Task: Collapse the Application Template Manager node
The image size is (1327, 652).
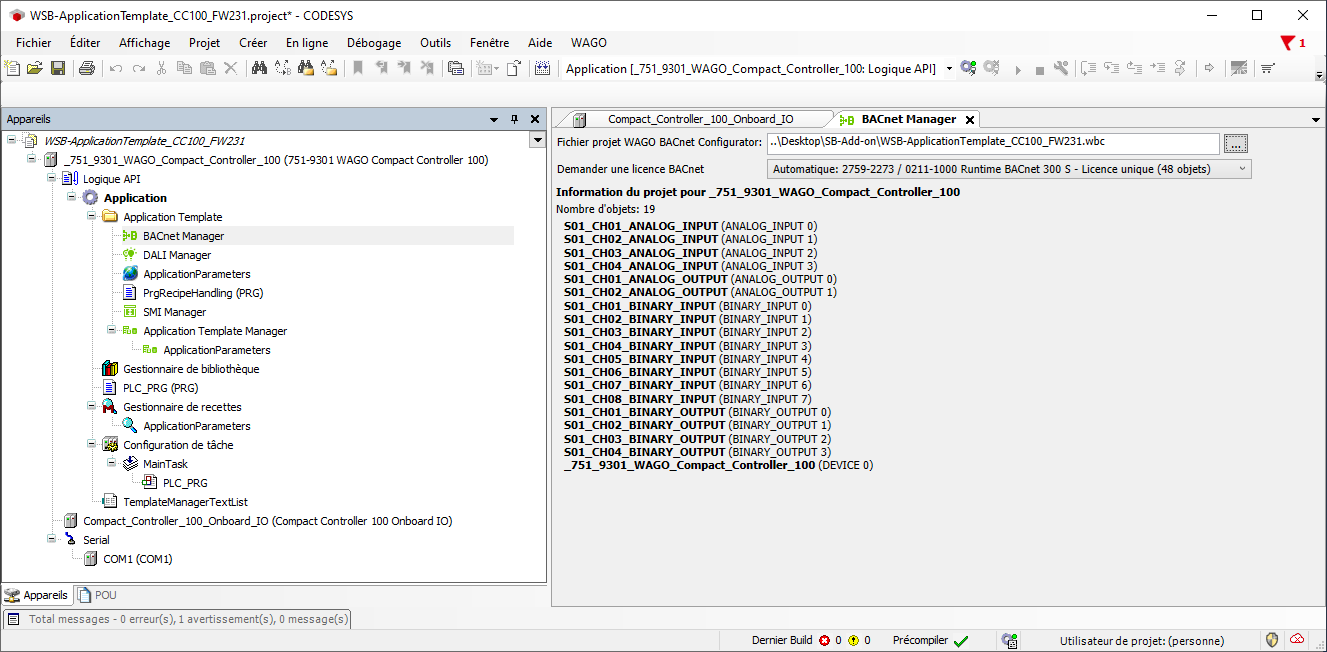Action: click(112, 331)
